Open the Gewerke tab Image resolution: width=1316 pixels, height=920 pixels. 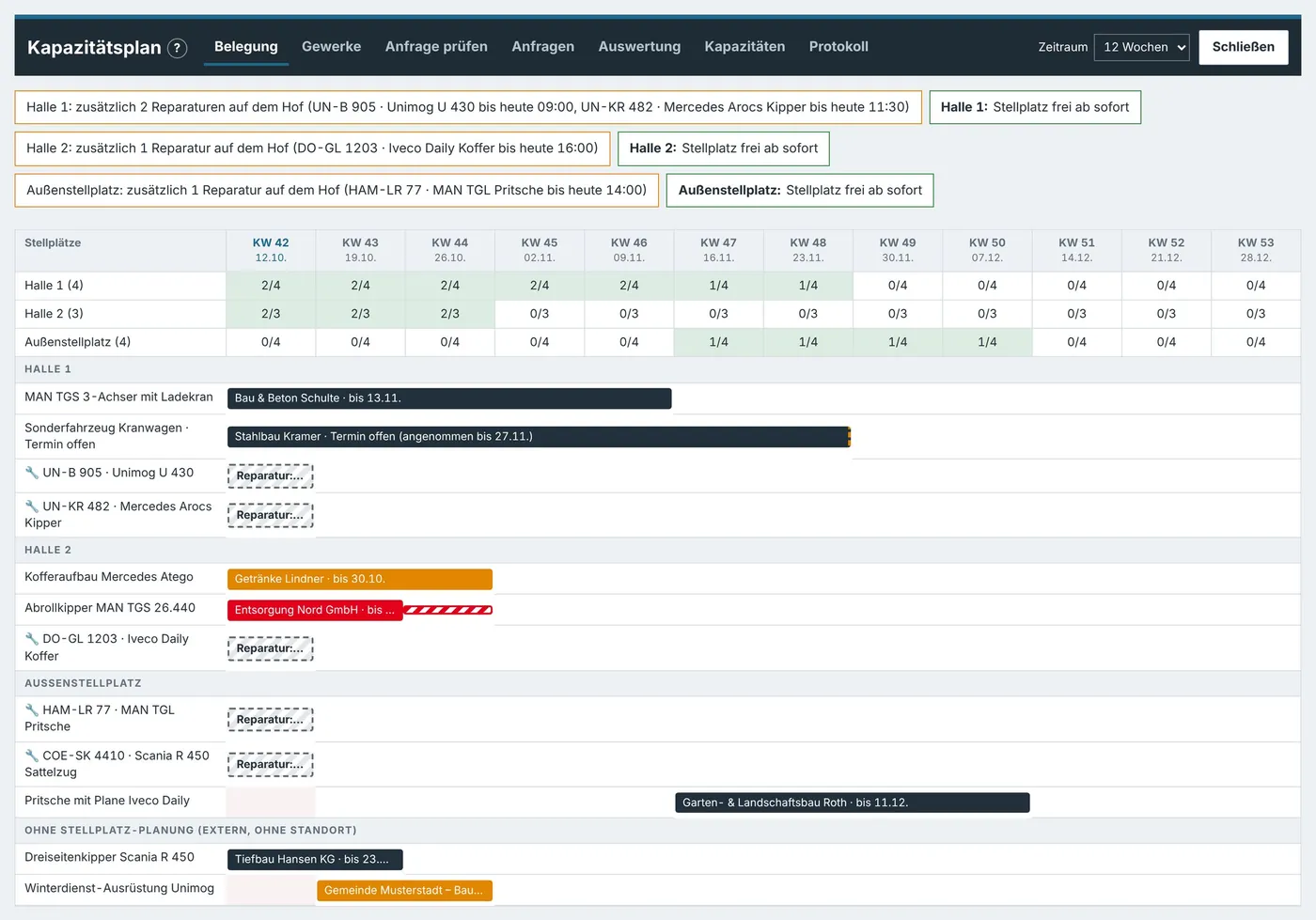[331, 46]
